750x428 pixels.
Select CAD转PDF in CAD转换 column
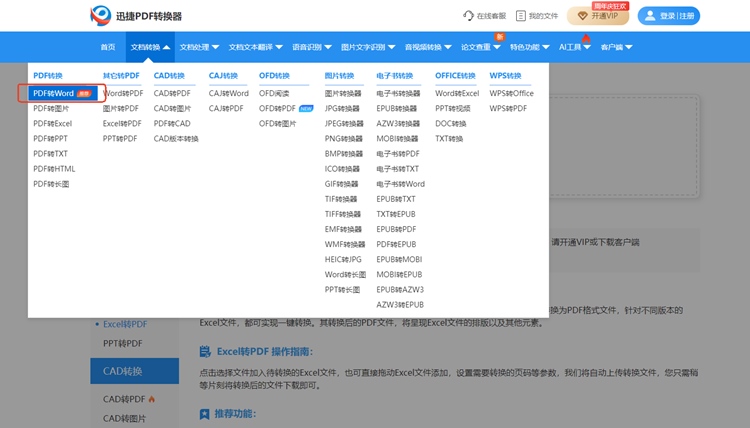[172, 93]
